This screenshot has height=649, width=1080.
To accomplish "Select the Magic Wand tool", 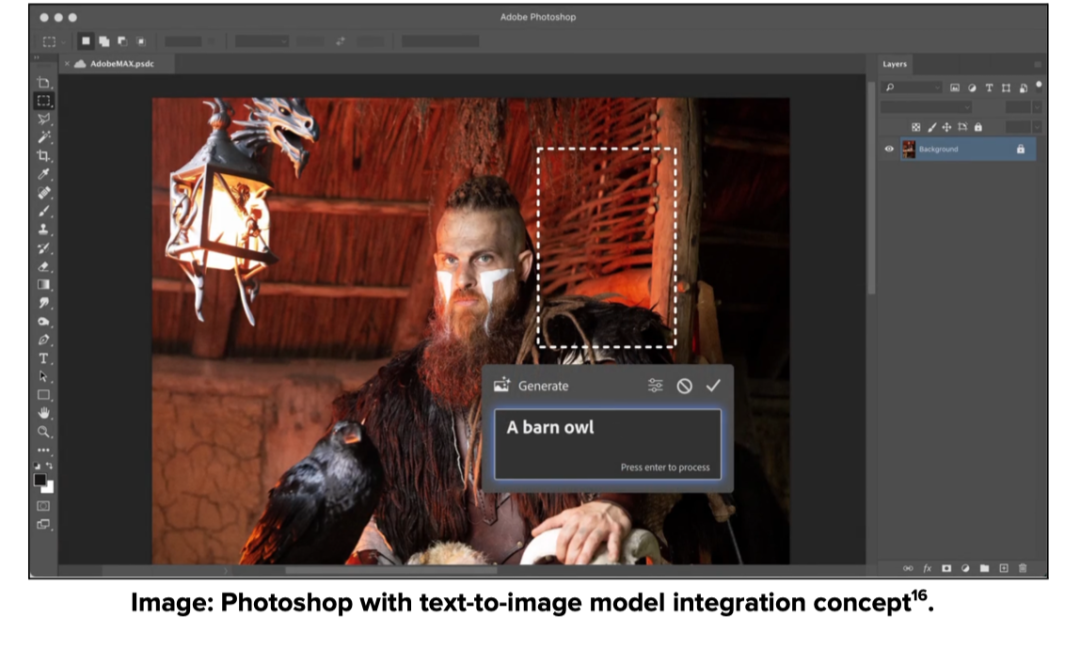I will [x=43, y=137].
